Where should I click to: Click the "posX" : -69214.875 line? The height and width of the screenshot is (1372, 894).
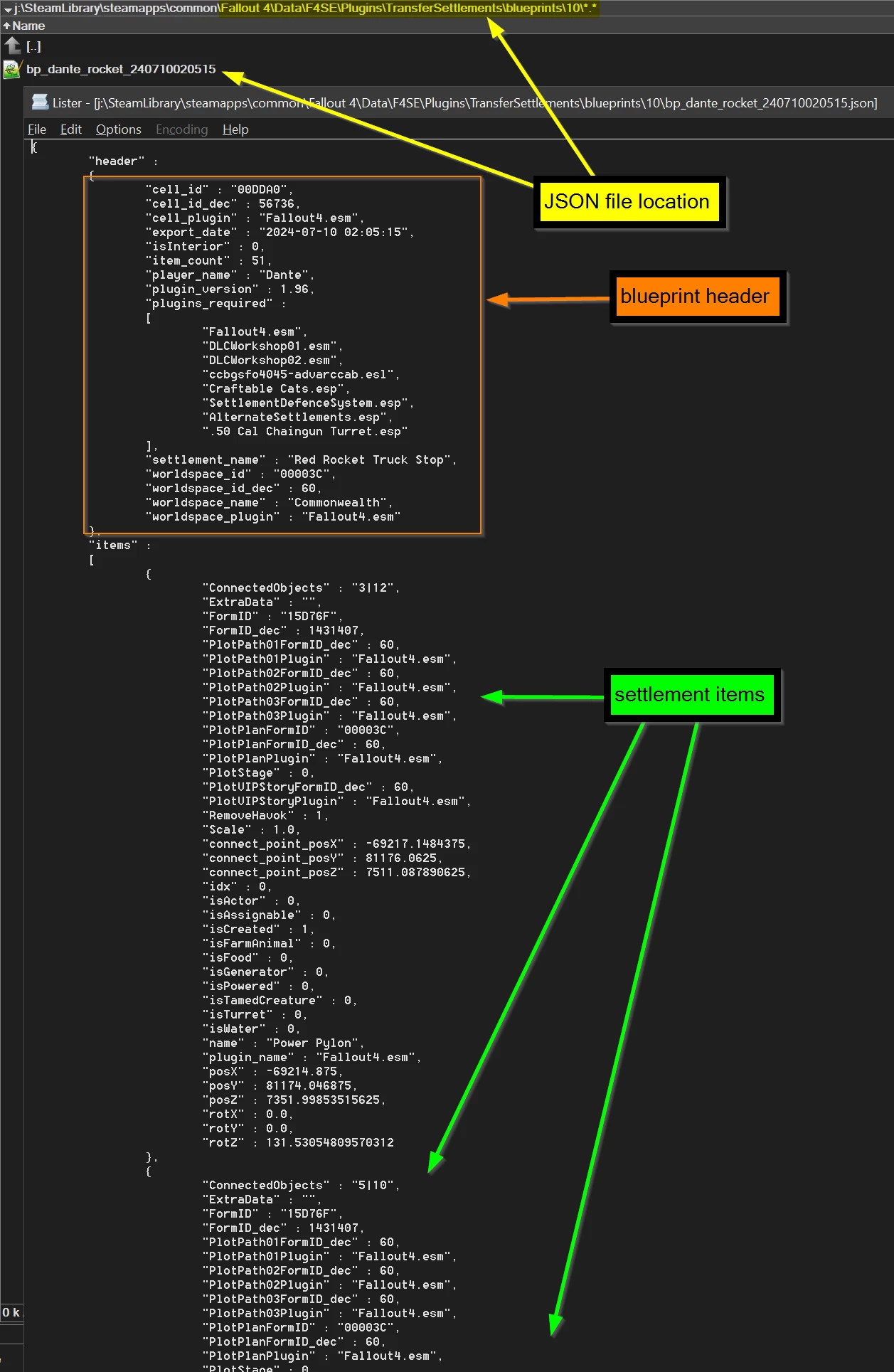[x=273, y=1072]
